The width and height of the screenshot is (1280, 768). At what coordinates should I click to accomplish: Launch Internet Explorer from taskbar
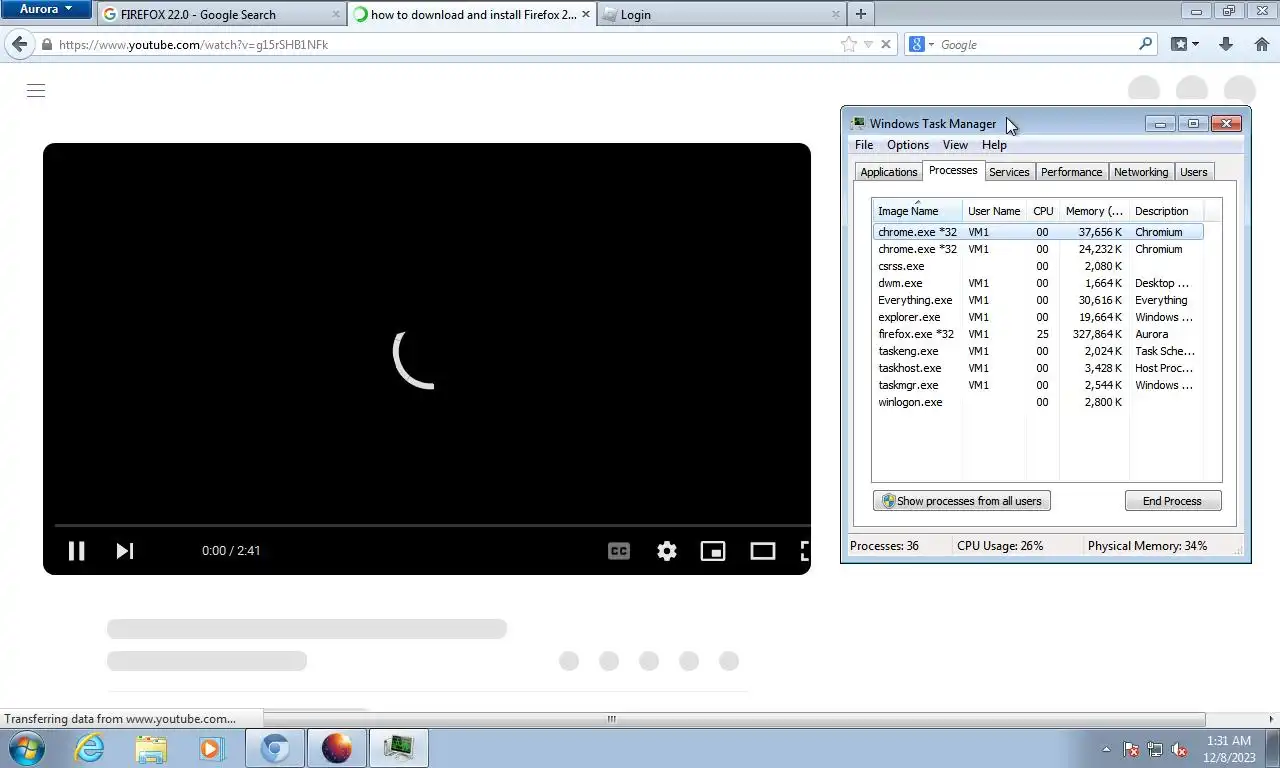[89, 748]
